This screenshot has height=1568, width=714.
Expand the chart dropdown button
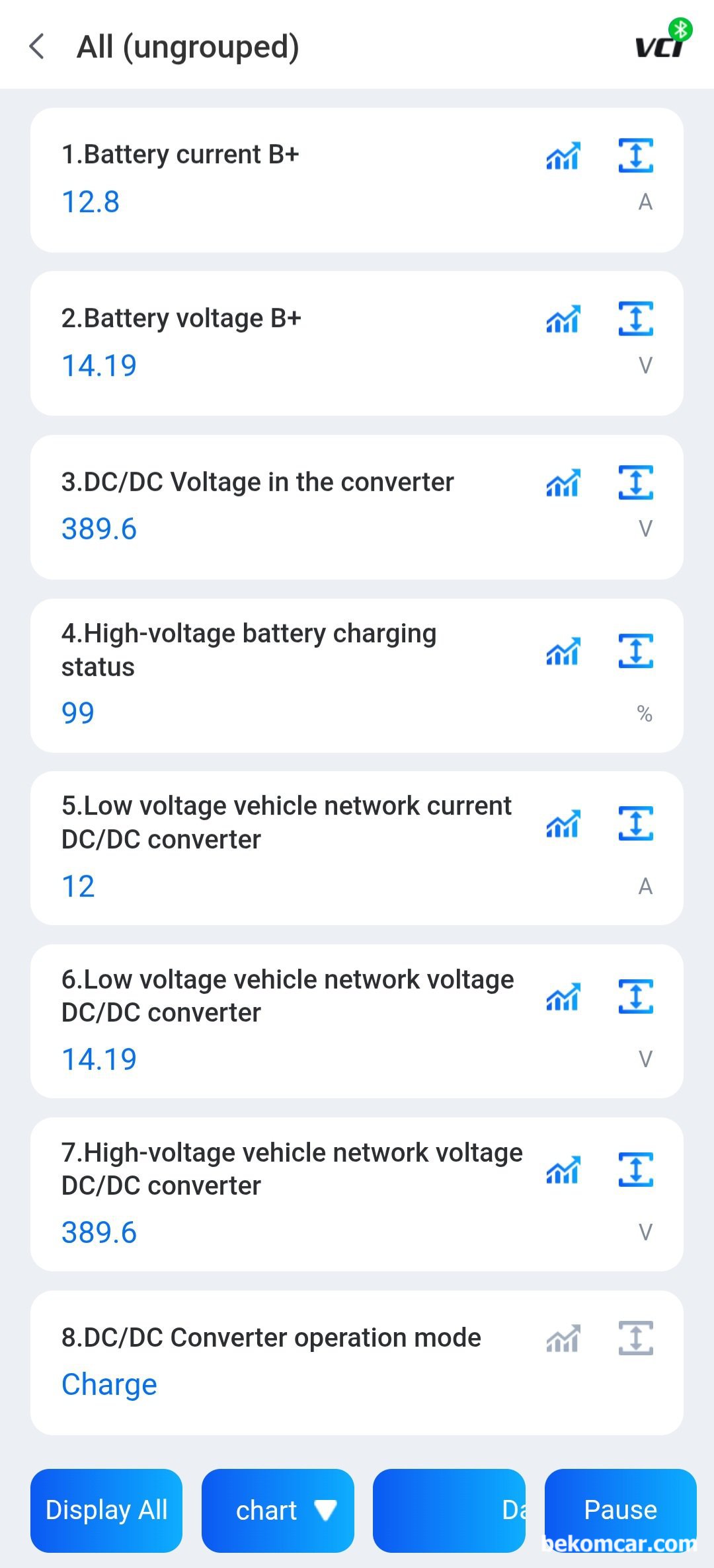(x=278, y=1511)
